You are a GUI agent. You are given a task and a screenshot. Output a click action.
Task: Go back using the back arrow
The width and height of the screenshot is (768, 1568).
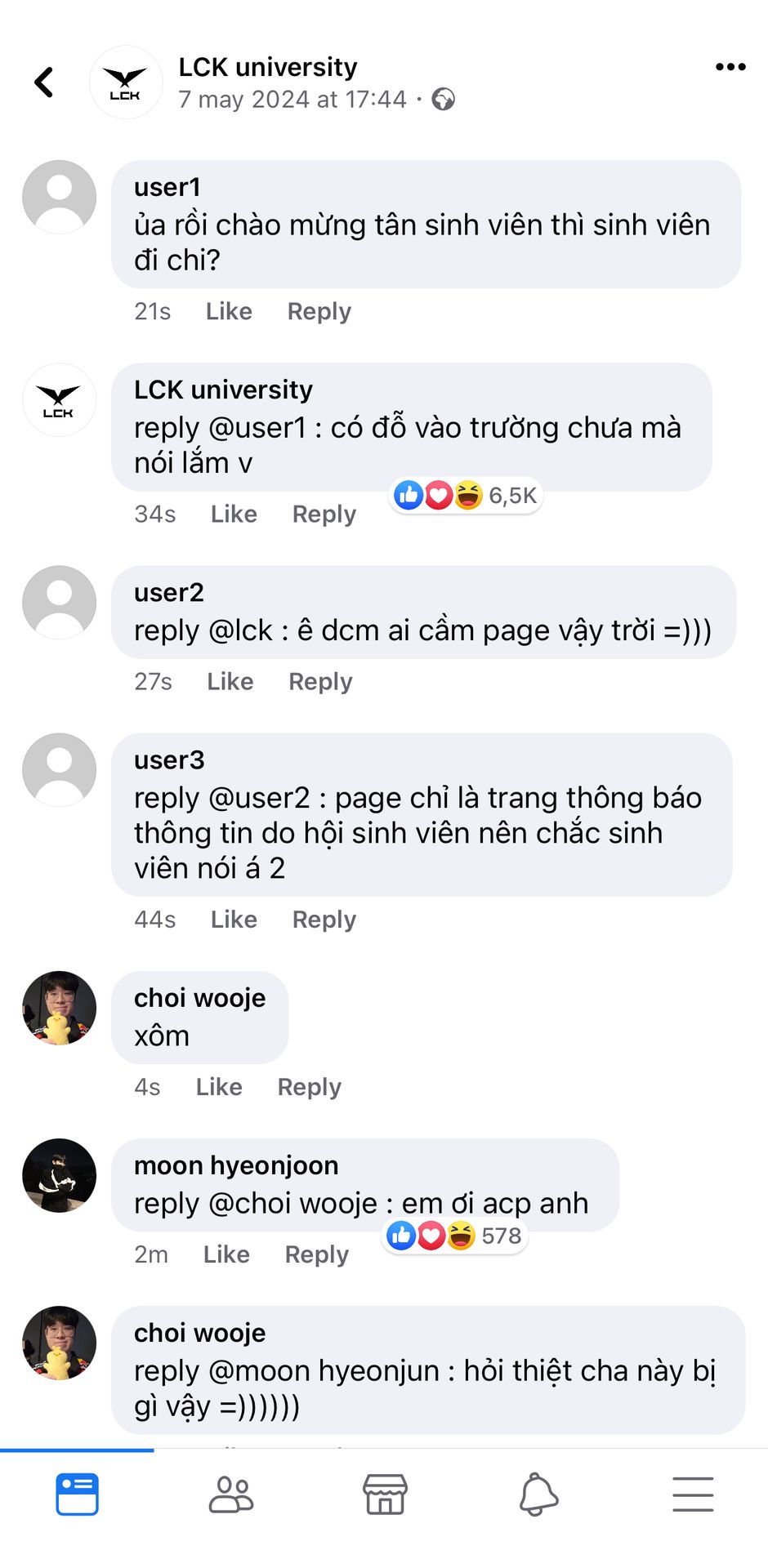[44, 82]
